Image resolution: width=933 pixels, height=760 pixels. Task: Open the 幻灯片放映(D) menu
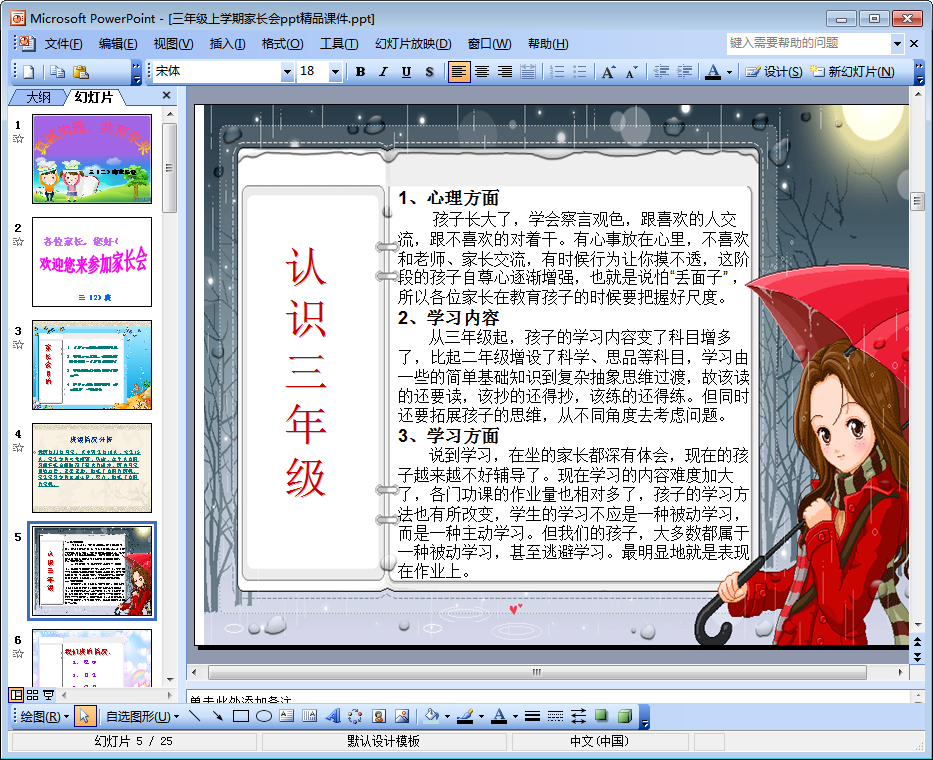(413, 44)
